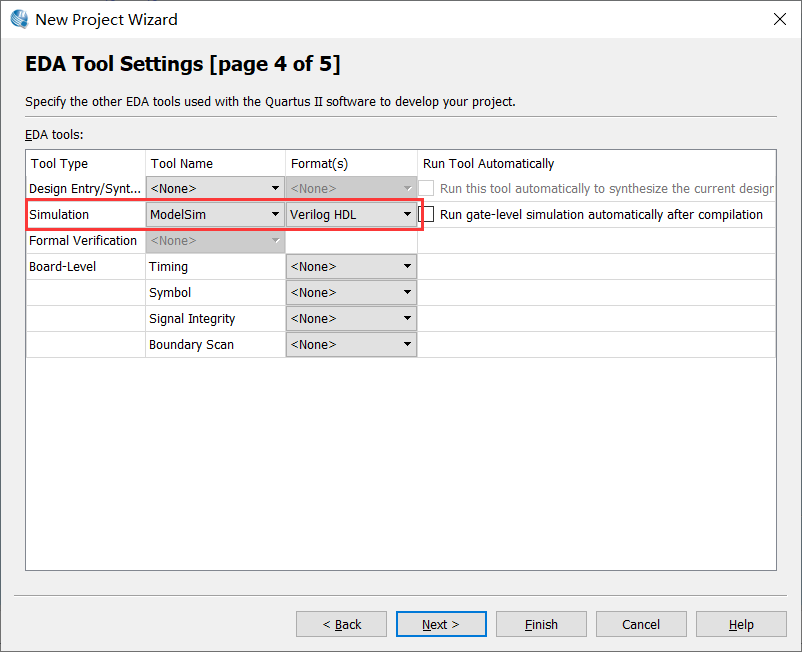Image resolution: width=802 pixels, height=652 pixels.
Task: Select the Formal Verification row label
Action: click(85, 240)
